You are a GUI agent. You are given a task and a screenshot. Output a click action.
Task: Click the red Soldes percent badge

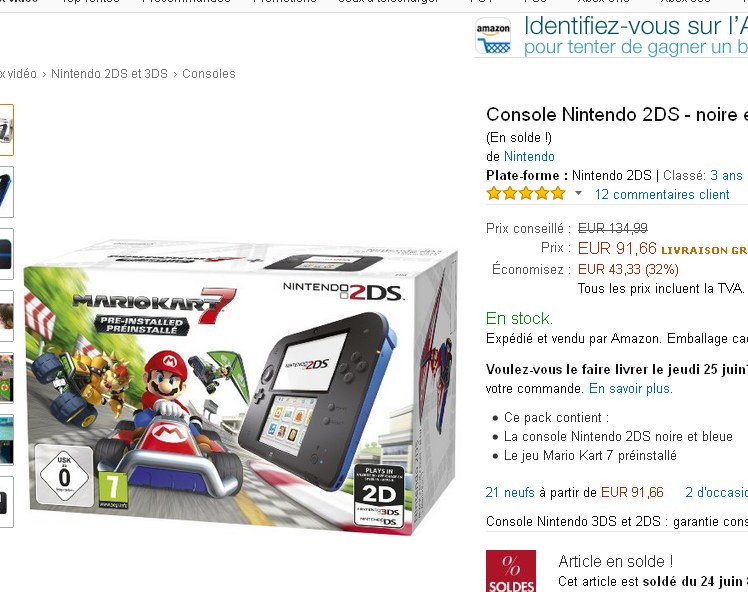point(510,571)
